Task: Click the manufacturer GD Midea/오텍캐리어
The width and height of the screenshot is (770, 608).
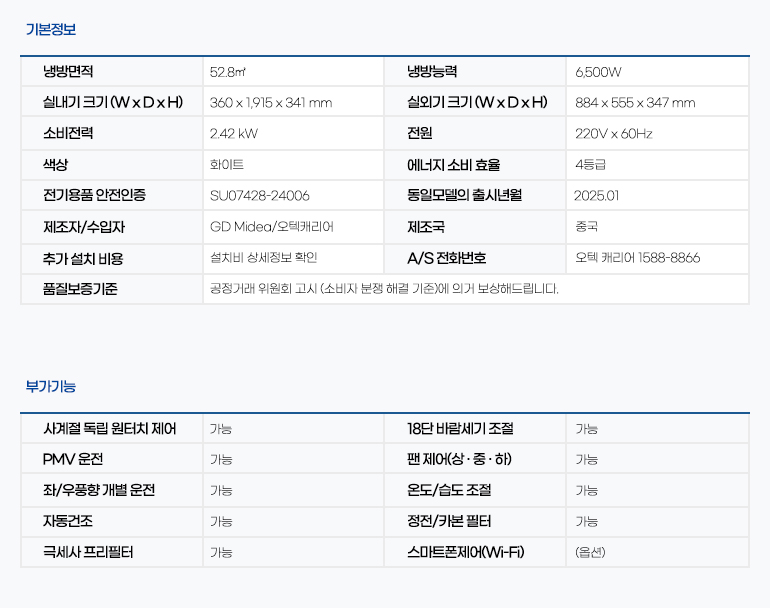Action: pos(271,227)
